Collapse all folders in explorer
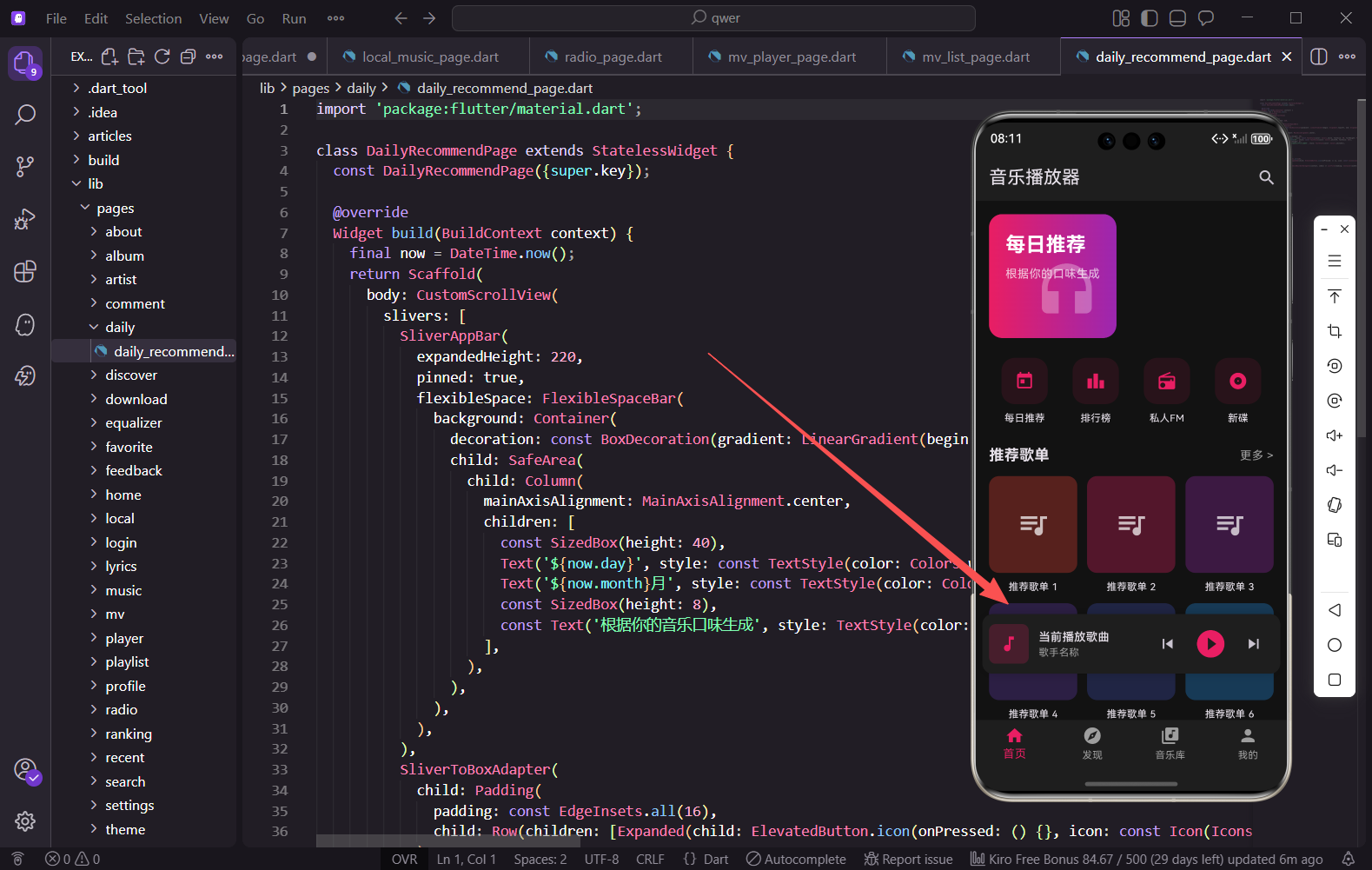 pos(188,56)
